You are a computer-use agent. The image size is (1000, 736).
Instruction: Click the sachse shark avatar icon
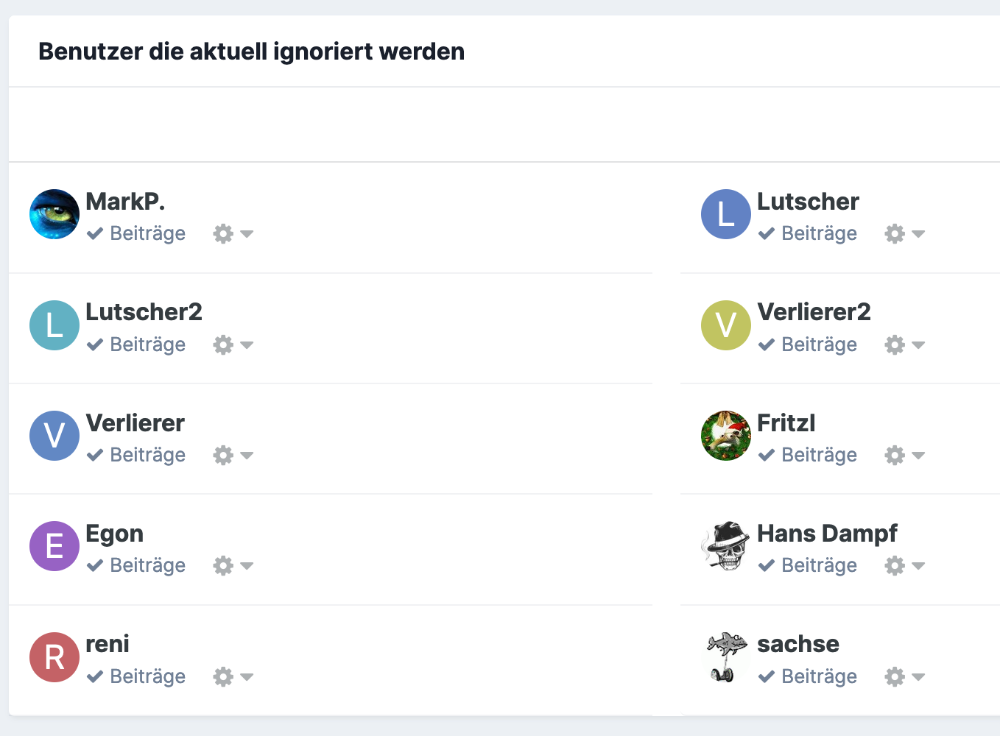coord(726,657)
